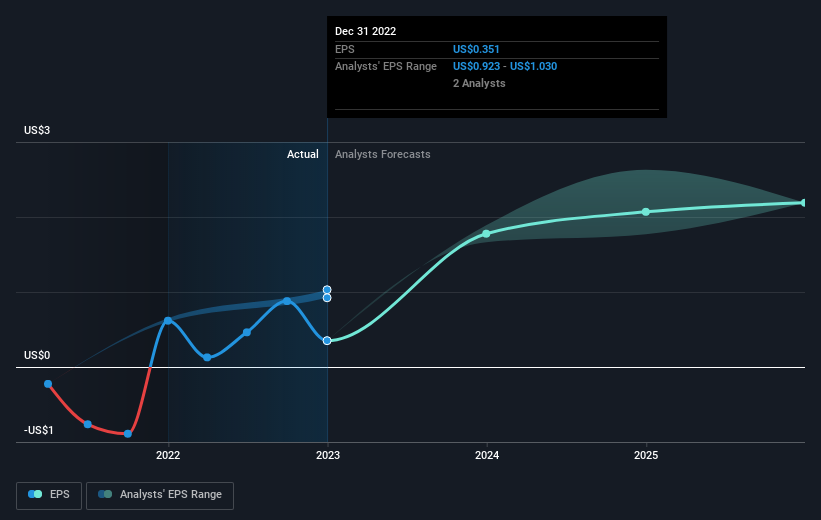Toggle the EPS legend series
Image resolution: width=821 pixels, height=520 pixels.
pos(49,495)
